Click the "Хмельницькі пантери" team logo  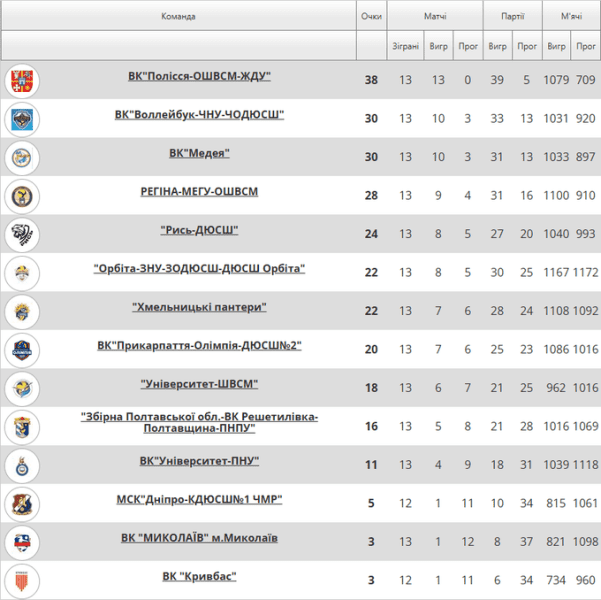tap(21, 311)
